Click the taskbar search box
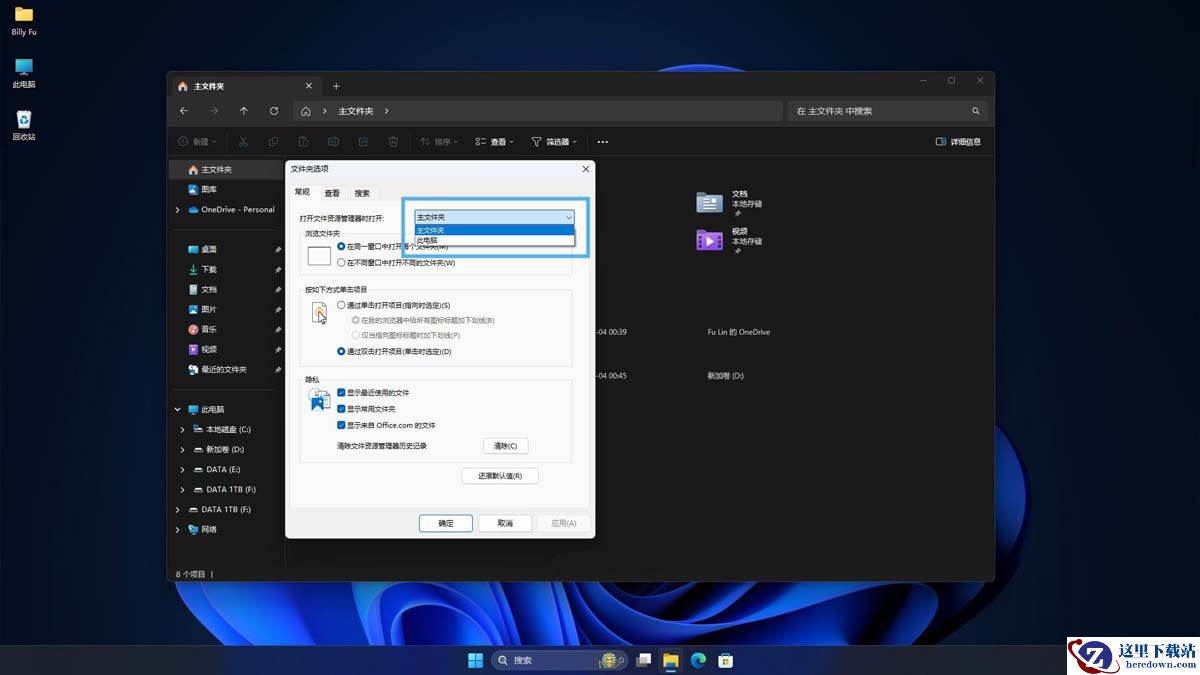The image size is (1200, 675). tap(559, 660)
